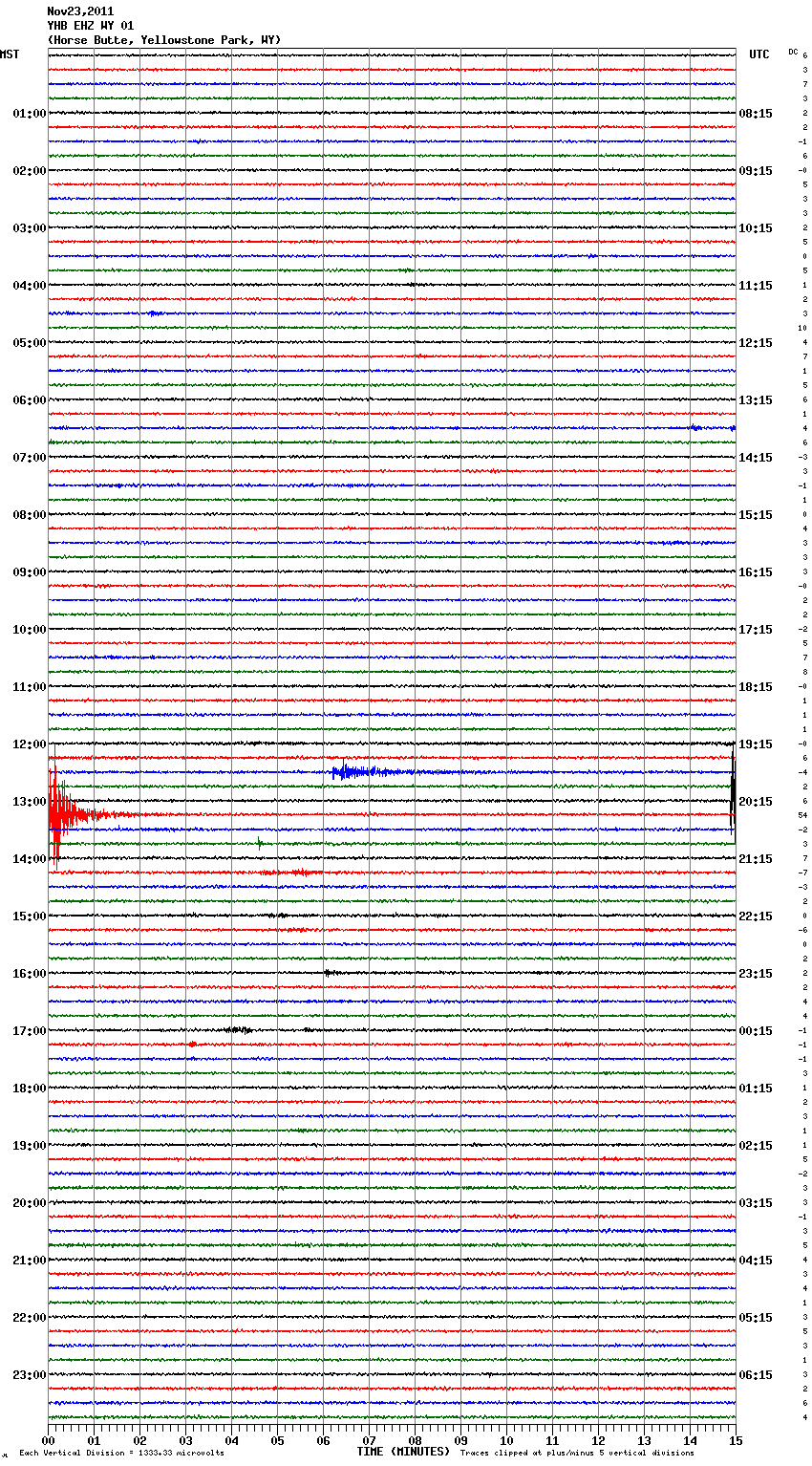
Task: Select the "20:00" MST time label
Action: [30, 1203]
